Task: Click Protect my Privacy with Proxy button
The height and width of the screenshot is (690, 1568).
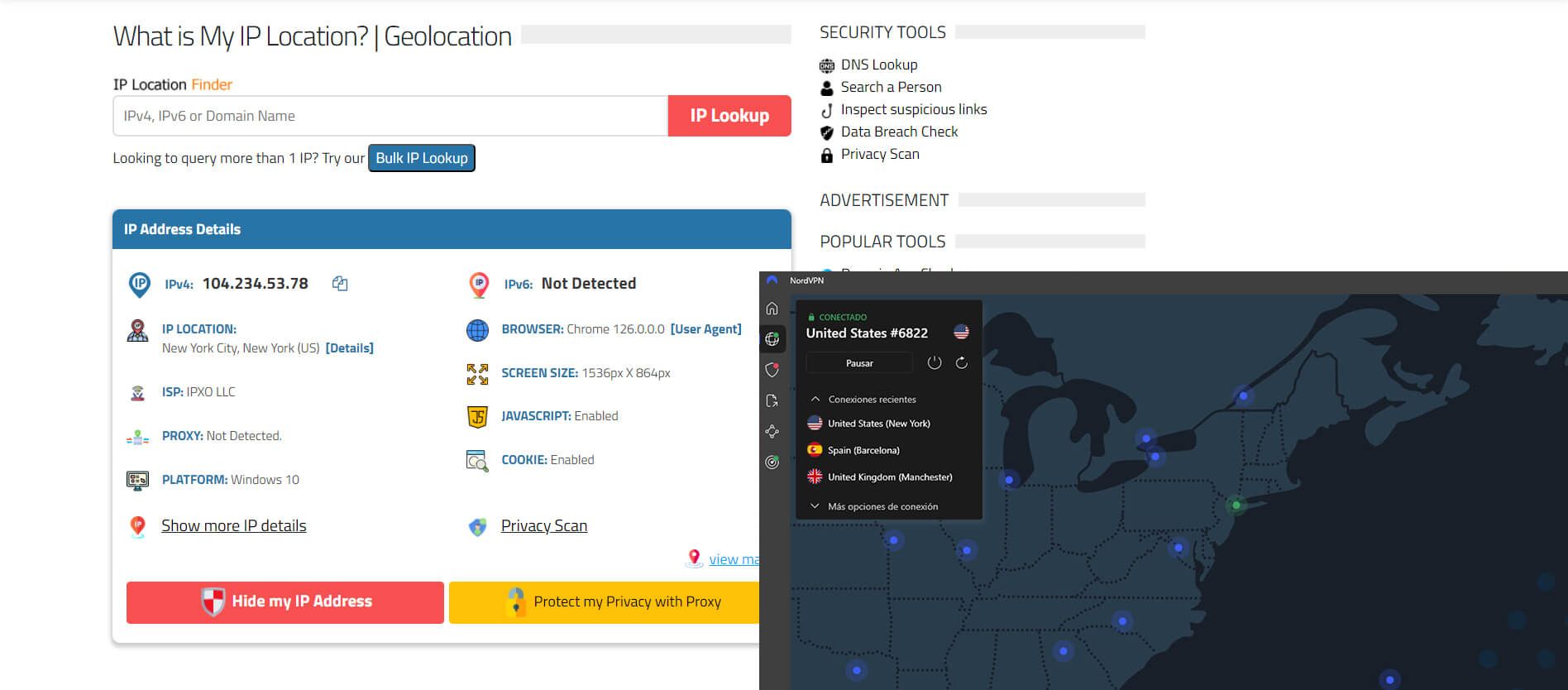Action: pyautogui.click(x=605, y=602)
